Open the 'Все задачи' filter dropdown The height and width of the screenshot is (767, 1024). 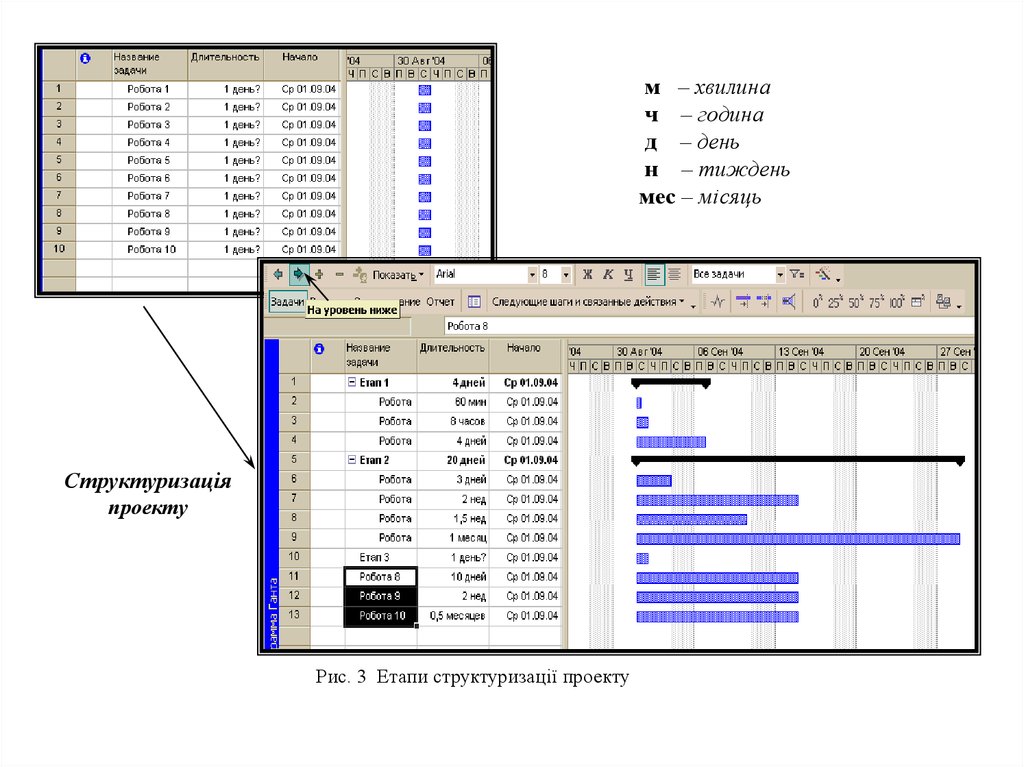(x=780, y=274)
